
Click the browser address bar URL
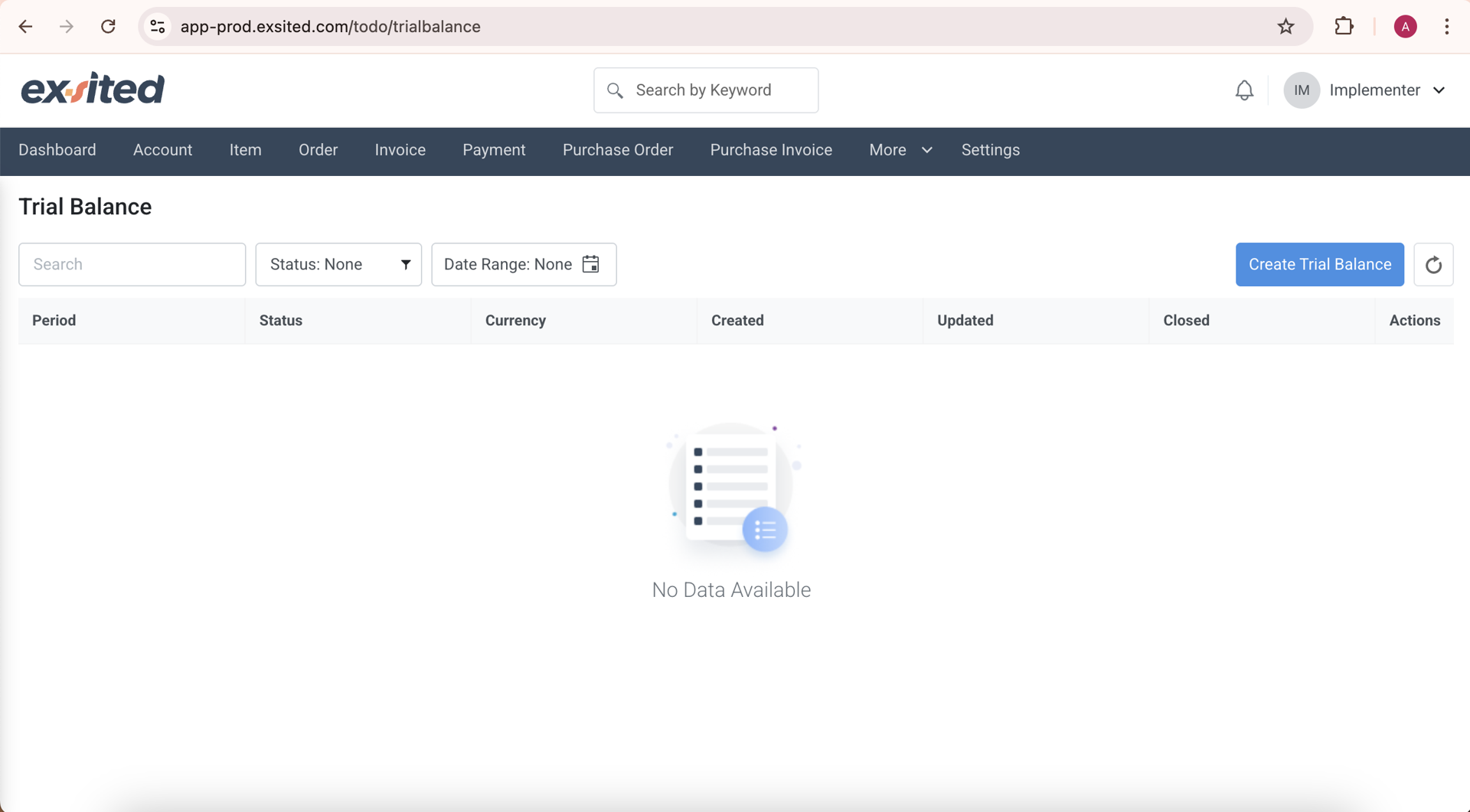(331, 27)
